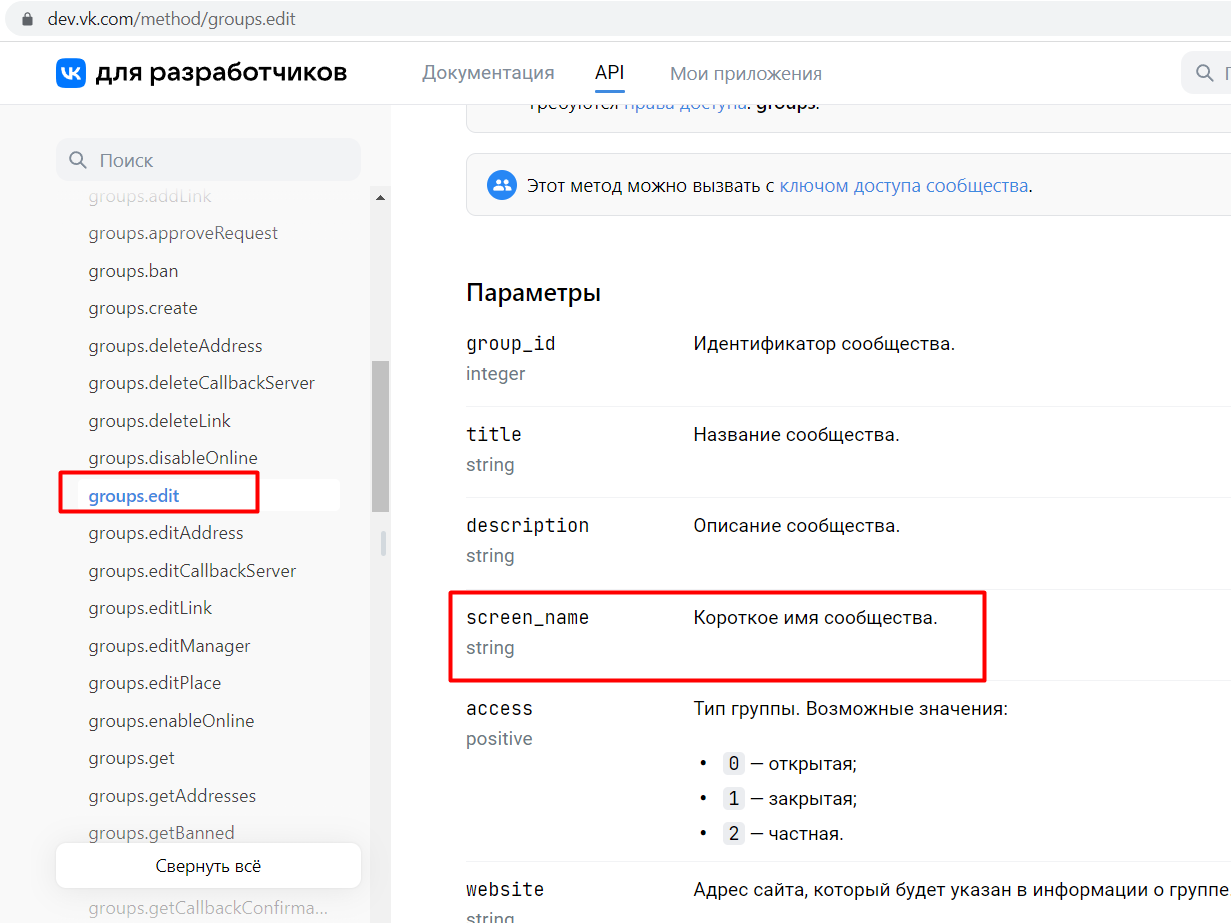The height and width of the screenshot is (923, 1231).
Task: Click the top-right search magnifier icon
Action: tap(1204, 73)
